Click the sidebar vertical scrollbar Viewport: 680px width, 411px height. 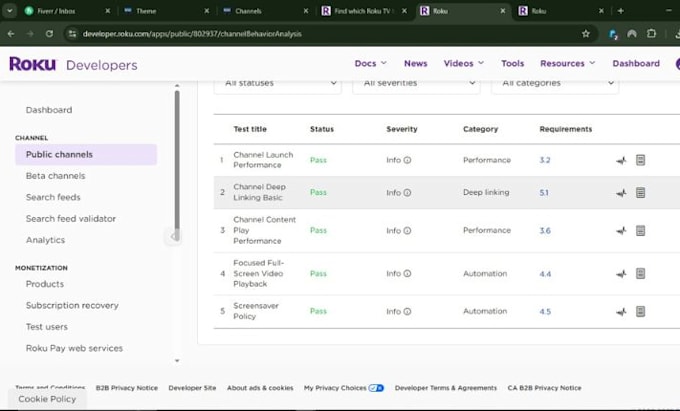(177, 158)
